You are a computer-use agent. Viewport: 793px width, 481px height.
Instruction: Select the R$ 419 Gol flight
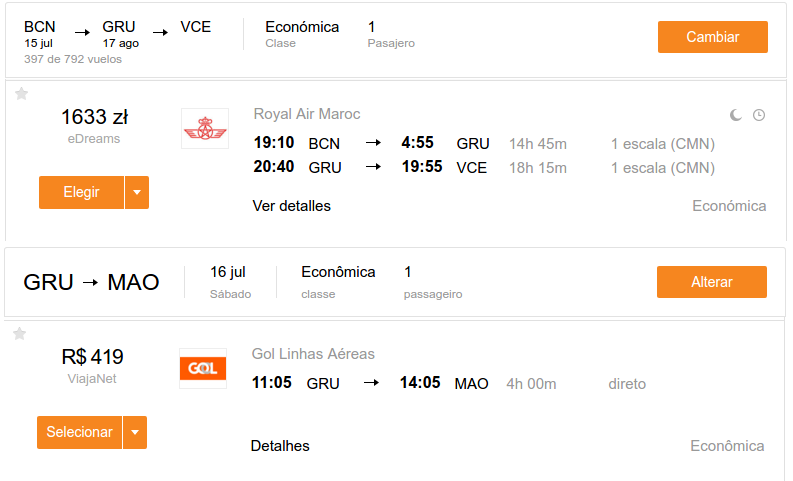coord(79,432)
